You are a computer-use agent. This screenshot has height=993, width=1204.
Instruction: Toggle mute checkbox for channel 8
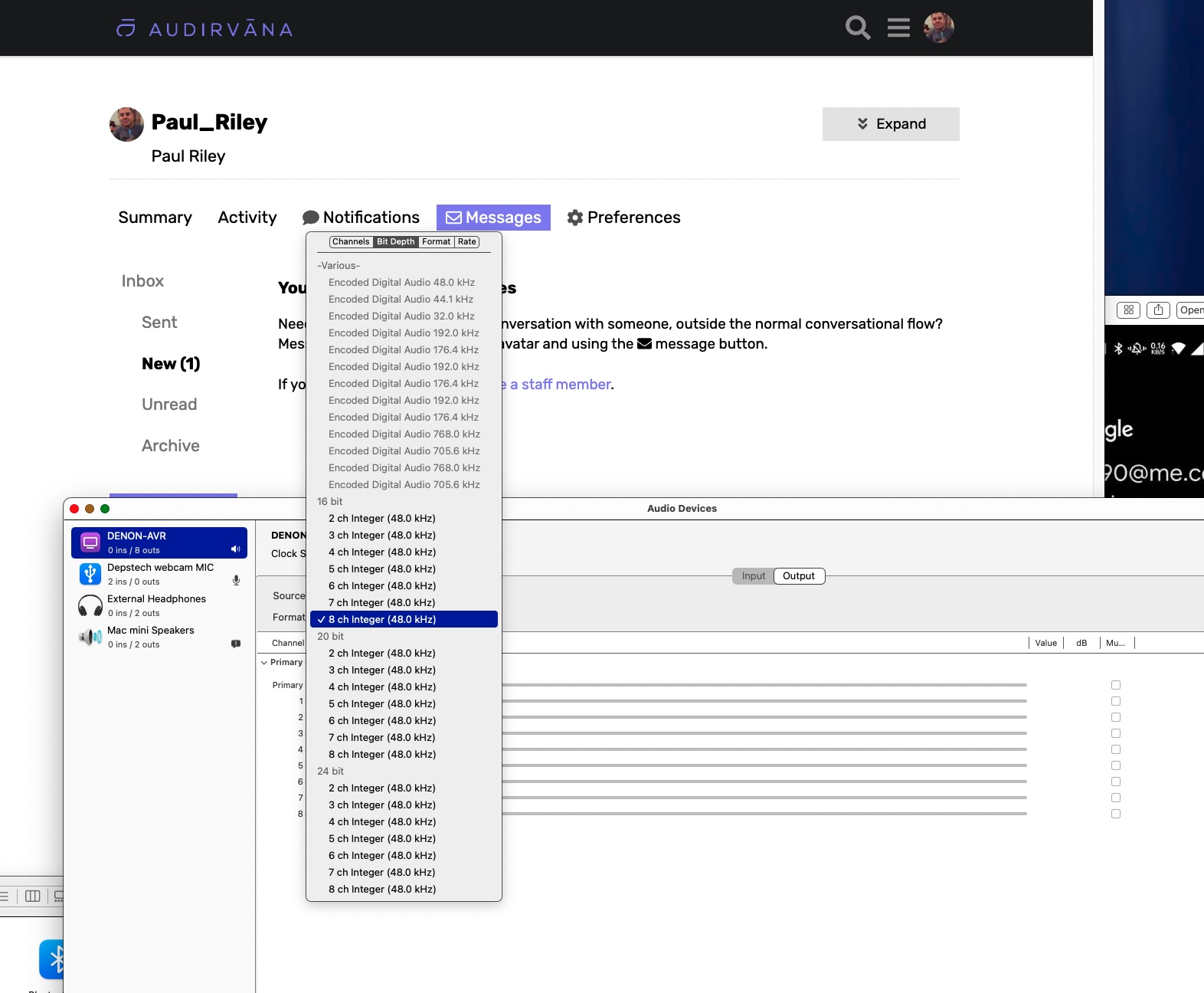[x=1116, y=814]
